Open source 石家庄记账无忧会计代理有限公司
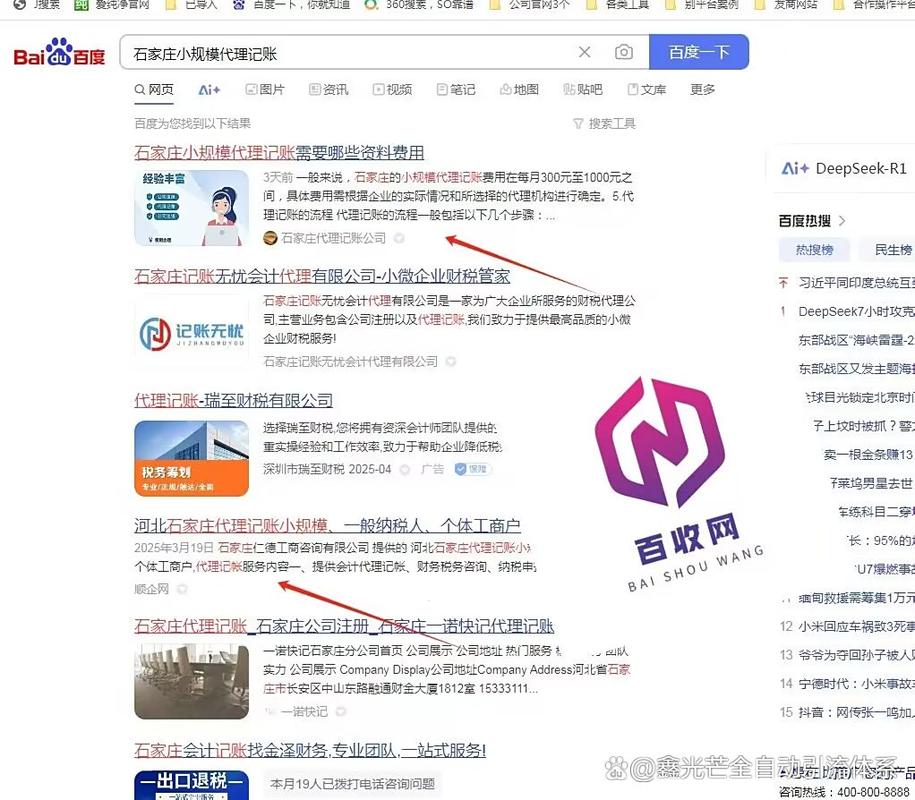Screen dimensions: 915x800 350,362
